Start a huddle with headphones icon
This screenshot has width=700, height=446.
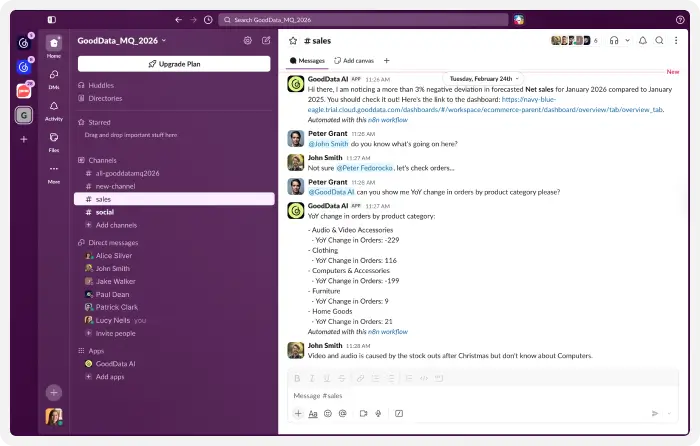614,41
